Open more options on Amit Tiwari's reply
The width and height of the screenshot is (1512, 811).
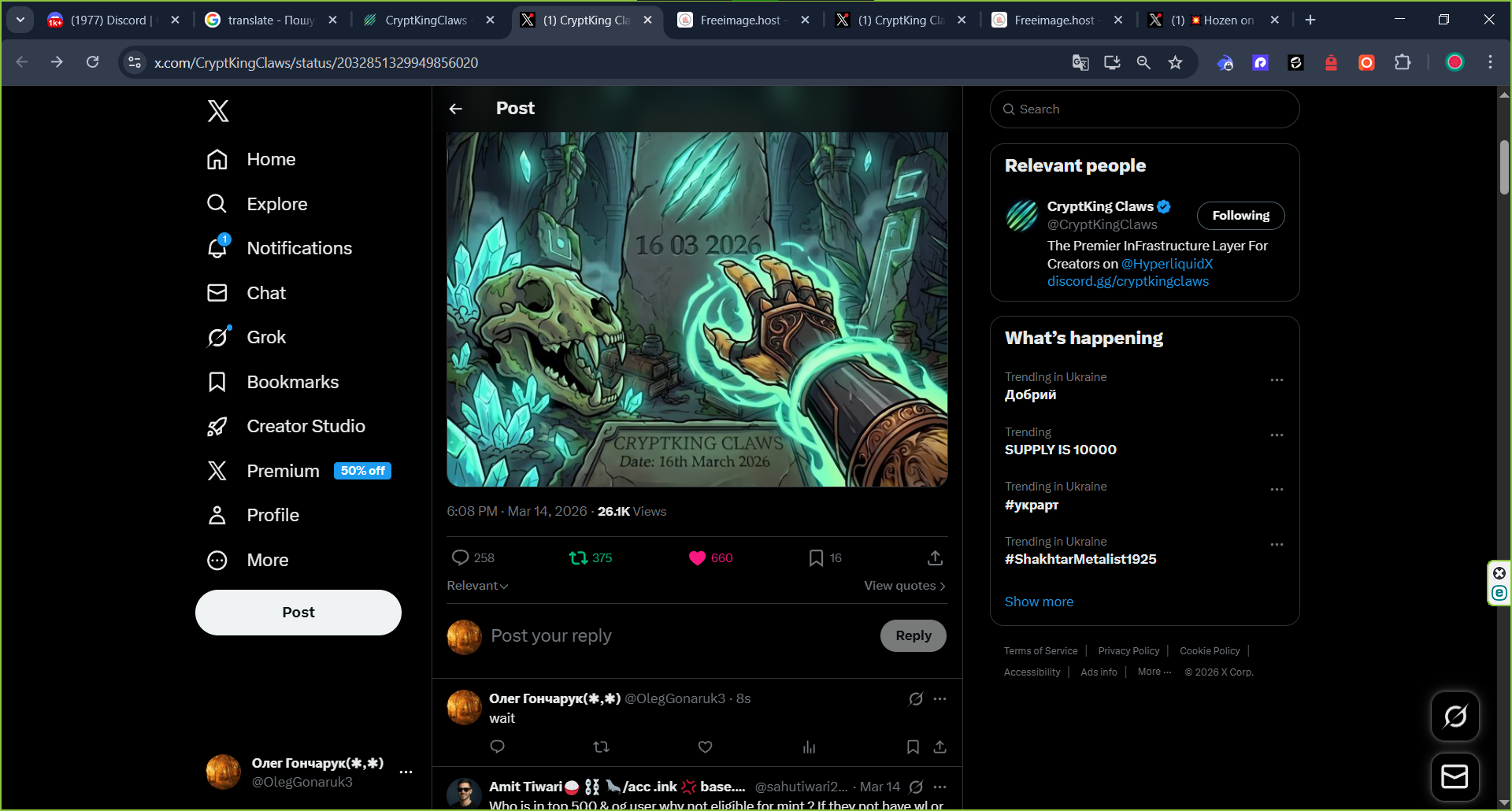tap(939, 787)
